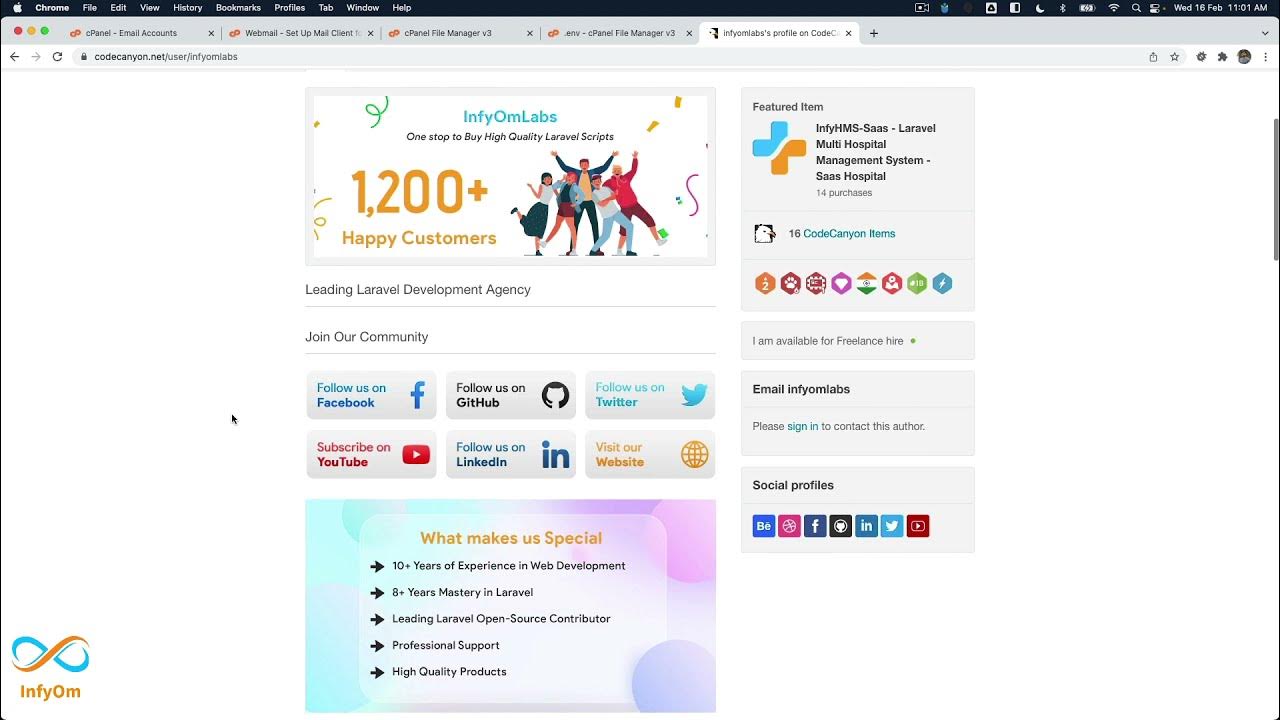Go back to the previous page
Viewport: 1280px width, 720px height.
click(x=14, y=57)
